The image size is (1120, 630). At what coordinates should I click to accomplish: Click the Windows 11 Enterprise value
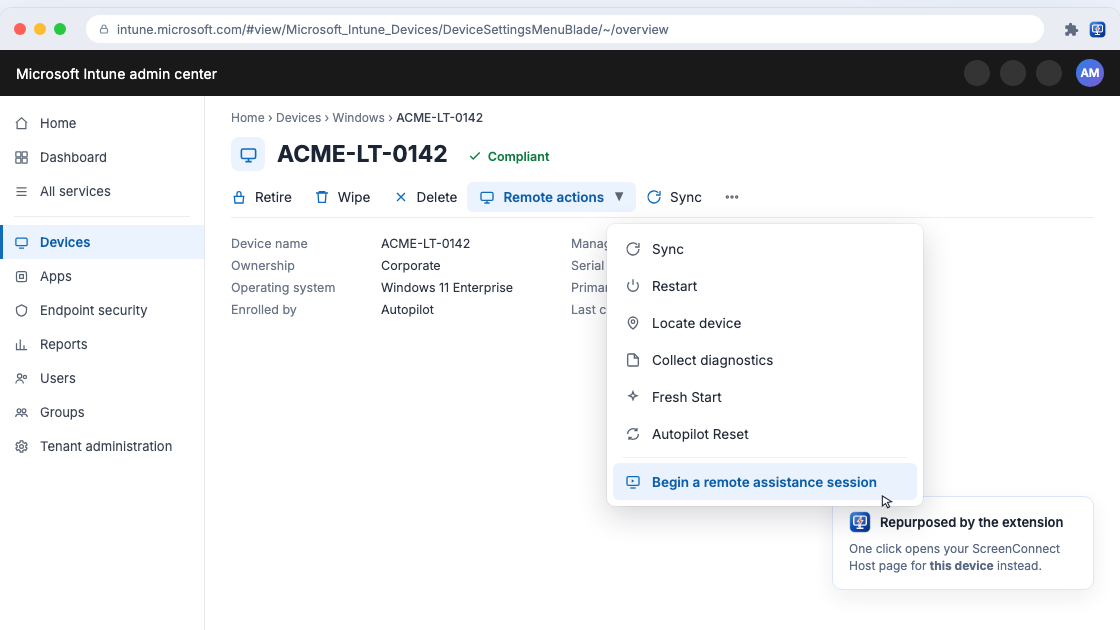click(446, 288)
